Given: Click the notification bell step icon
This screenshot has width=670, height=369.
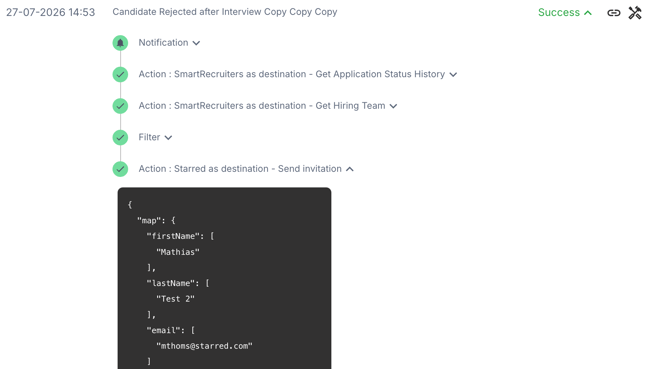Looking at the screenshot, I should point(120,43).
